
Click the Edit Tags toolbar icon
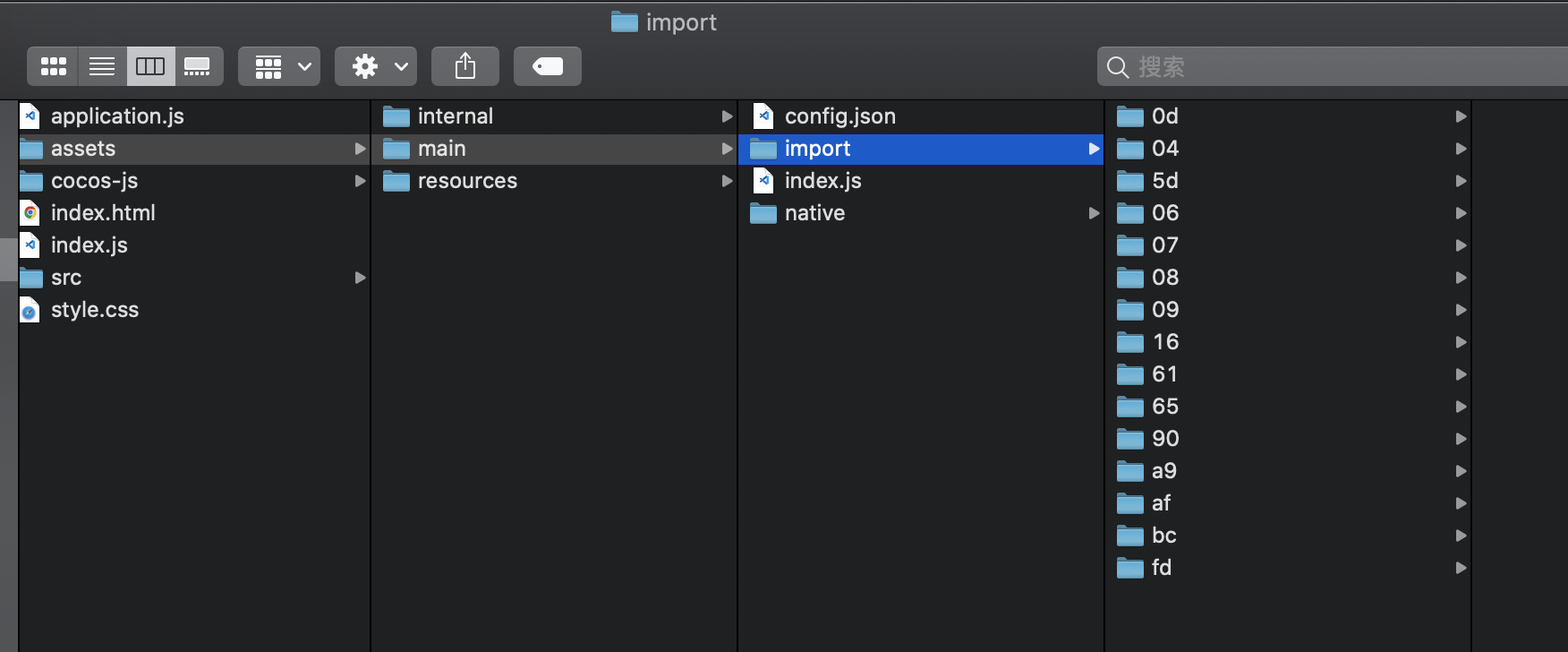tap(548, 66)
